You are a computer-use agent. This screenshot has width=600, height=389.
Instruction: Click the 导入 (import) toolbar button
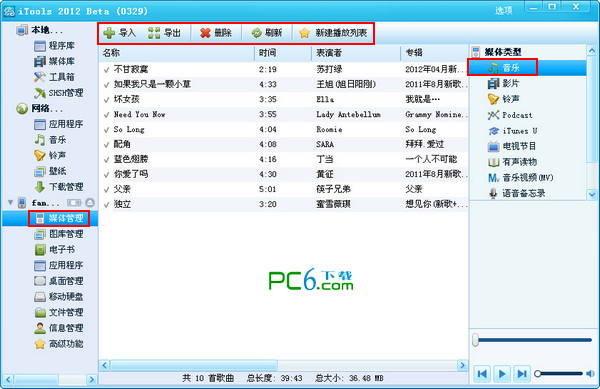click(119, 33)
